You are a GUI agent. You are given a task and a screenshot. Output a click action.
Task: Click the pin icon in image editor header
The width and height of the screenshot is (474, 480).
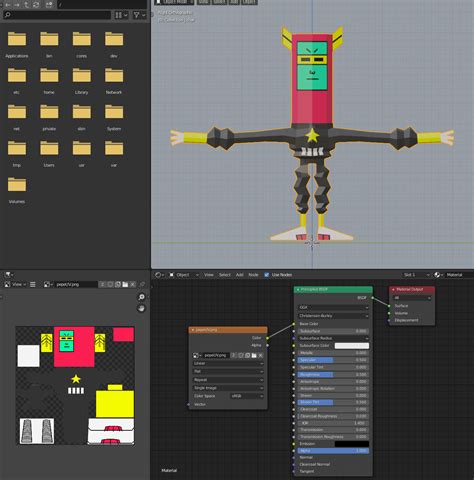[142, 284]
